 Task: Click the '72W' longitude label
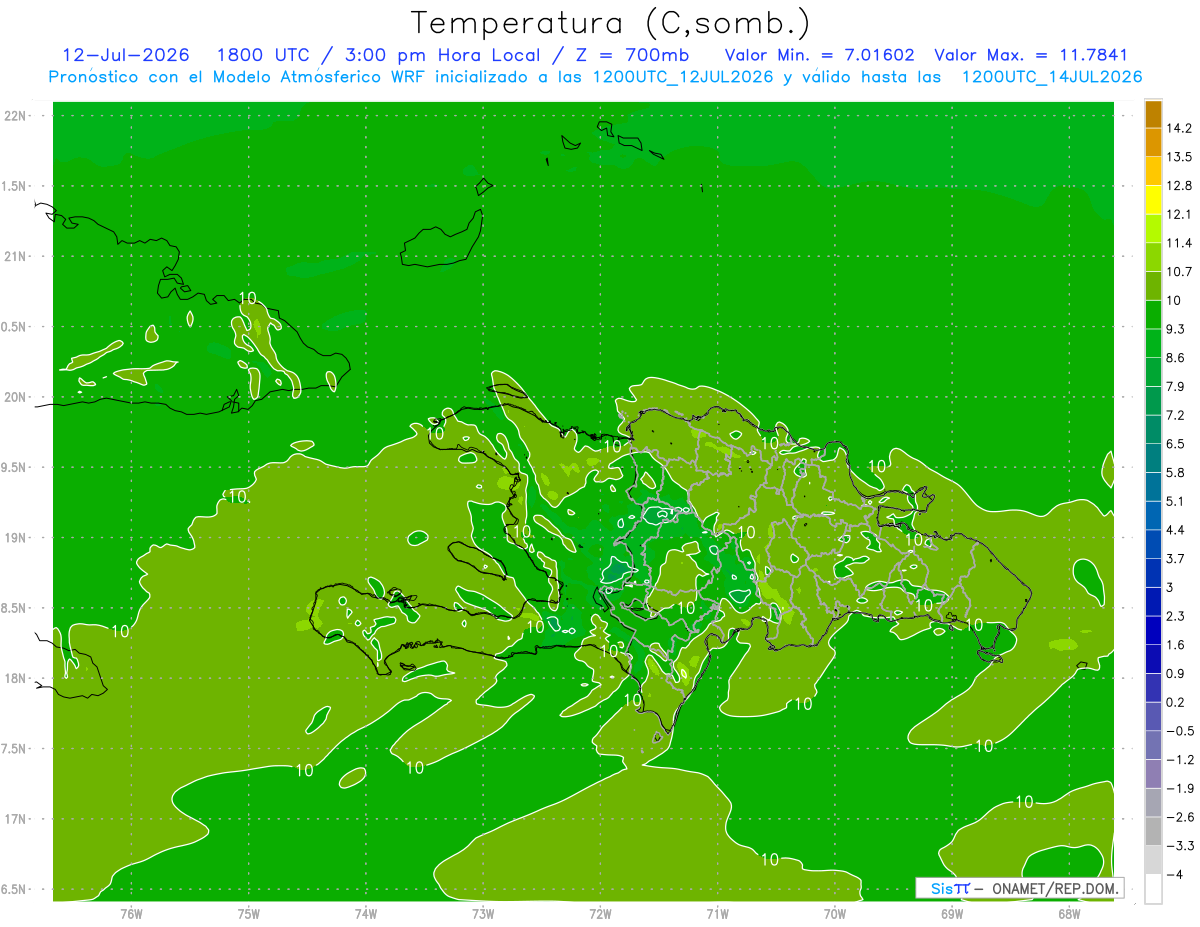point(600,914)
